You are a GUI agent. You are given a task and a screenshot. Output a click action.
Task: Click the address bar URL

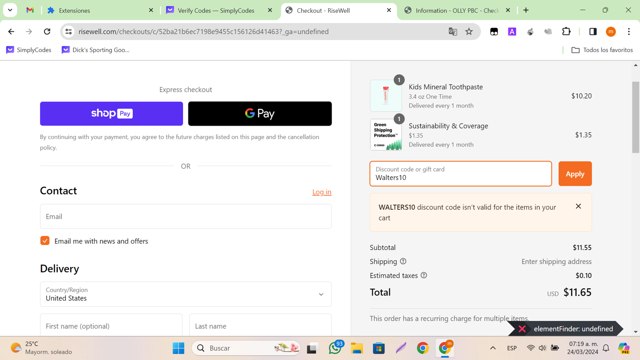click(x=203, y=31)
